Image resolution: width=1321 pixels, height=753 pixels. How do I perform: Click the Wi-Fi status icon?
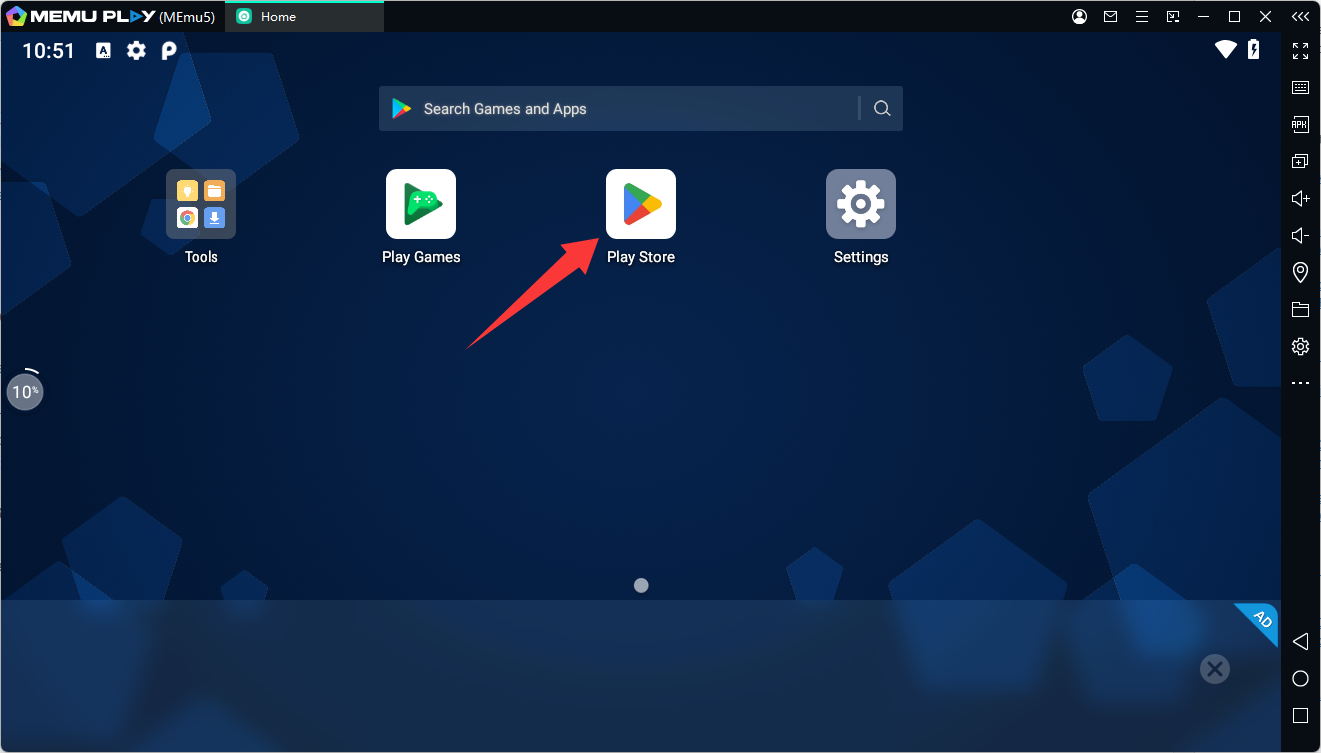[1226, 49]
